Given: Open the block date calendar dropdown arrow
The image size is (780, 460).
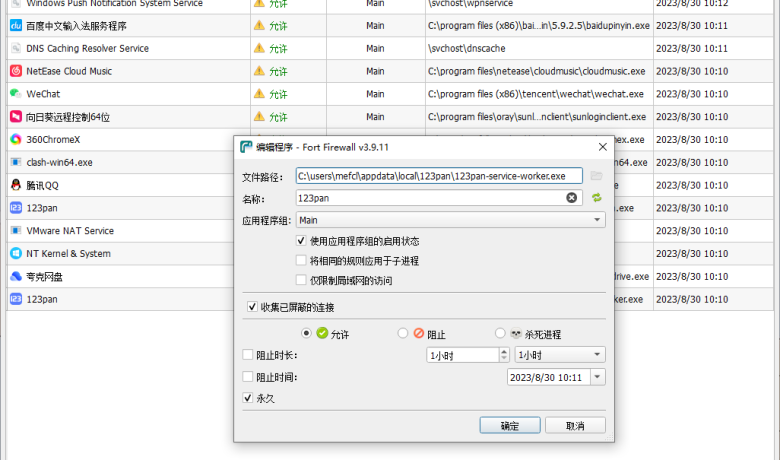Looking at the screenshot, I should 597,377.
